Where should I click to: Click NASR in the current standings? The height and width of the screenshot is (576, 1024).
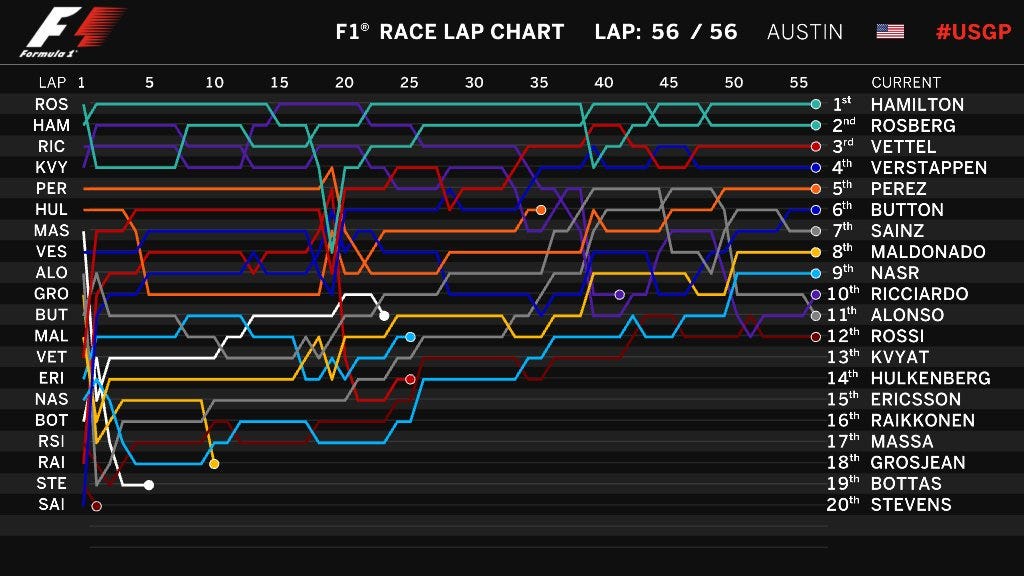(x=895, y=272)
